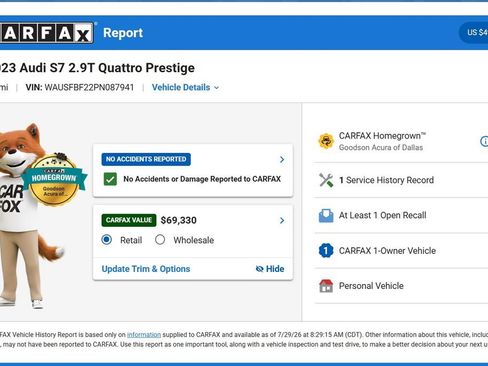Select the Wholesale value option
This screenshot has width=488, height=366.
[x=160, y=240]
